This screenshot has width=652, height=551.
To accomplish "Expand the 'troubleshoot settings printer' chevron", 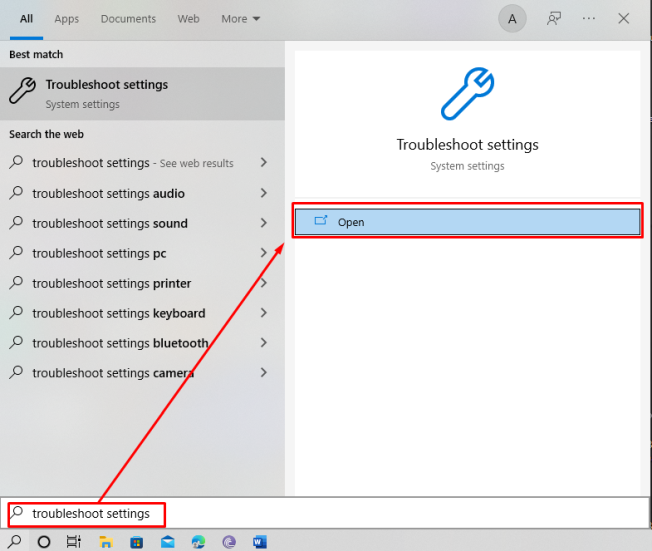I will coord(263,283).
